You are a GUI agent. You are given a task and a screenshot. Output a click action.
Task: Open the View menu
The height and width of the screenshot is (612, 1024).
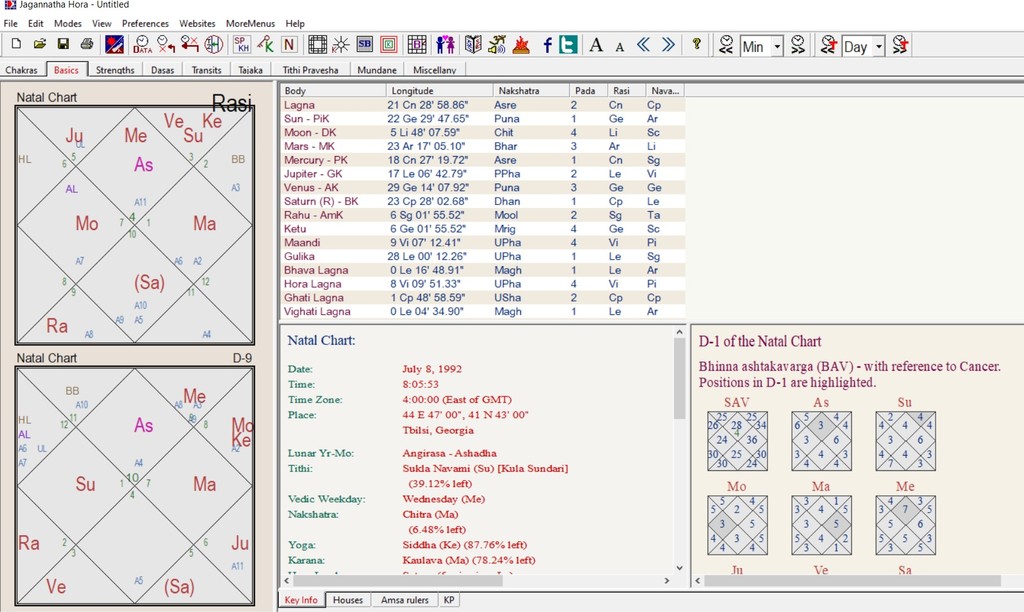pos(101,23)
